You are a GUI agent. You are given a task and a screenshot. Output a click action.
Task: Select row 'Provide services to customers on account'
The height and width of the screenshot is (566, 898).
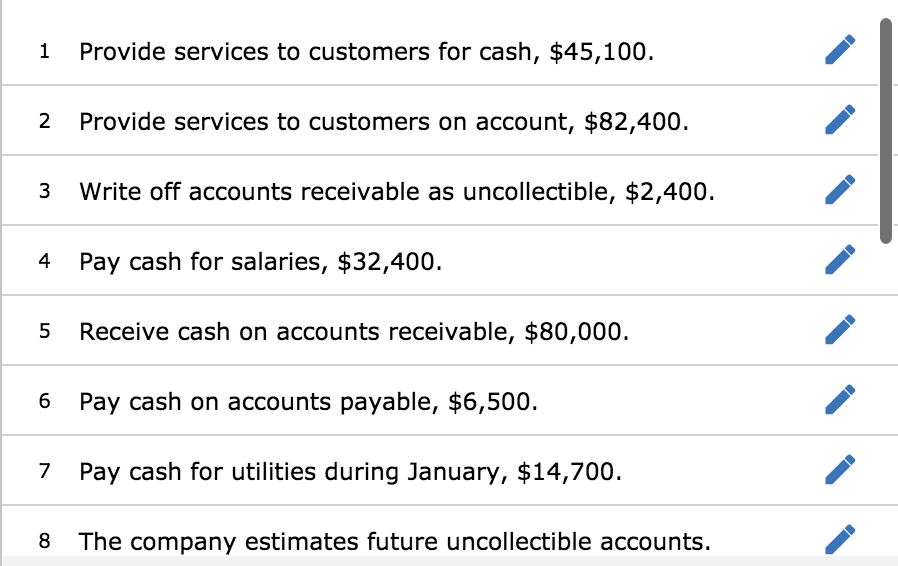pyautogui.click(x=440, y=120)
